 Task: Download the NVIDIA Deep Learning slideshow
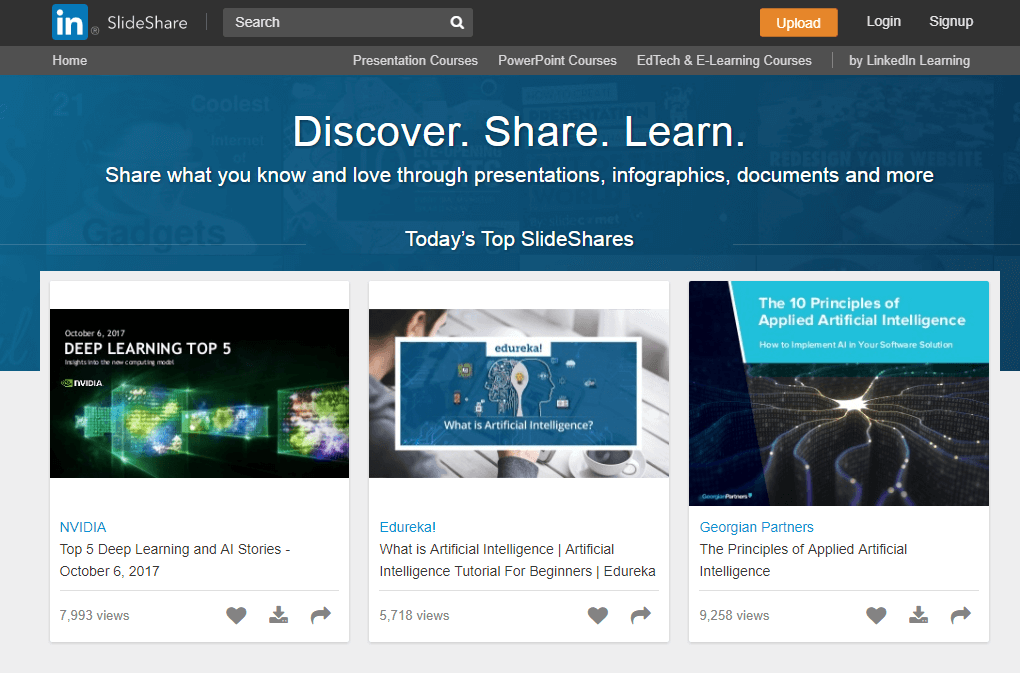coord(278,615)
